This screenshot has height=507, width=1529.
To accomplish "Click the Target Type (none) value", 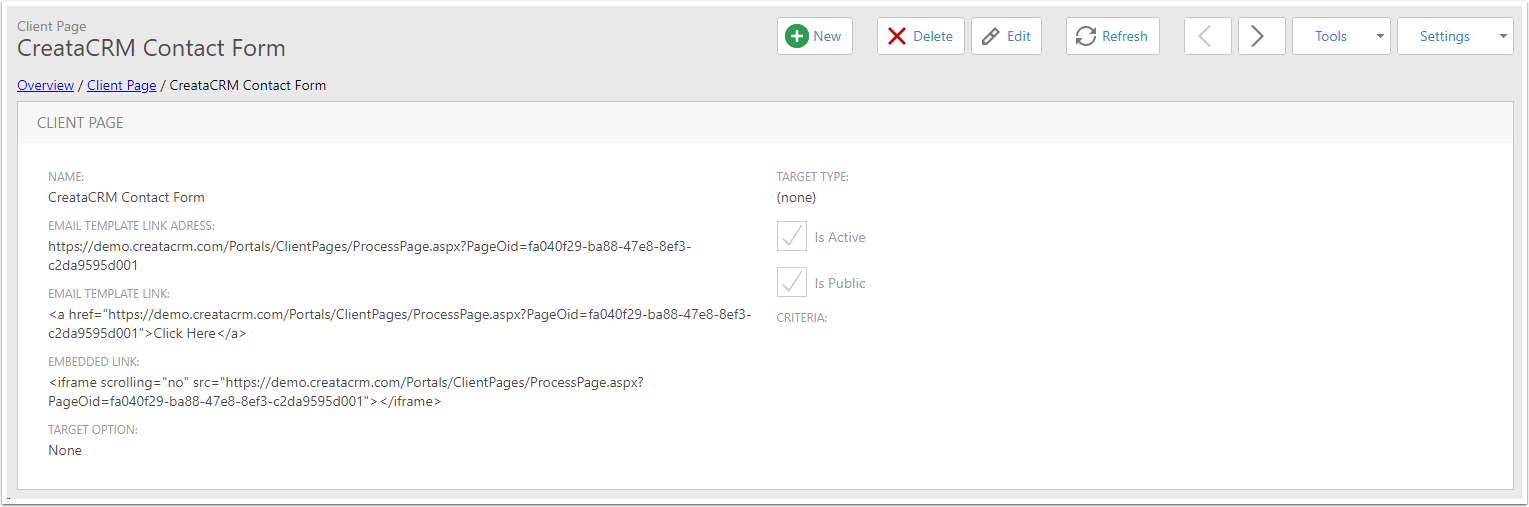I will (796, 197).
